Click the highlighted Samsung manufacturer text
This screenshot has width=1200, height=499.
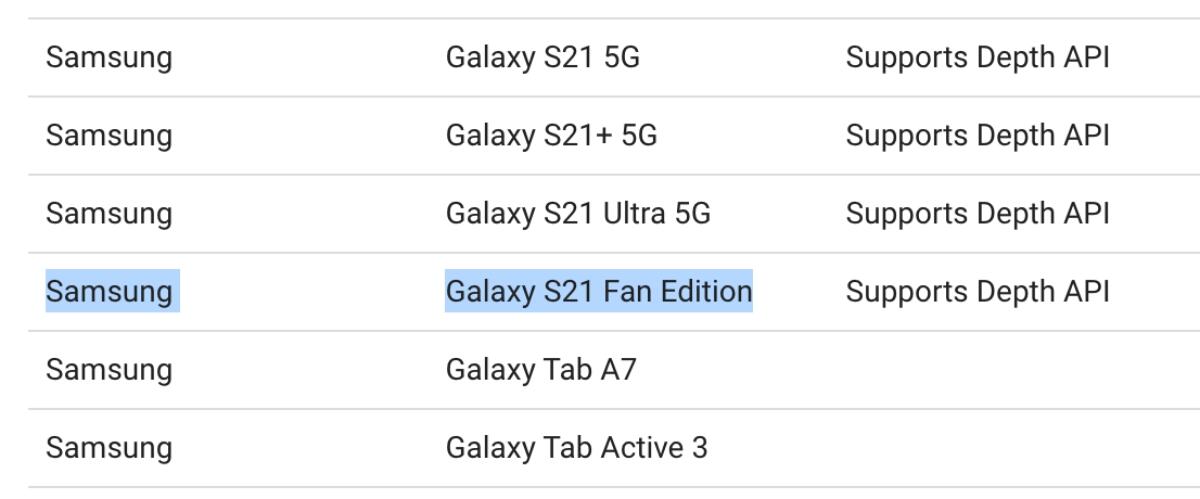click(x=109, y=292)
